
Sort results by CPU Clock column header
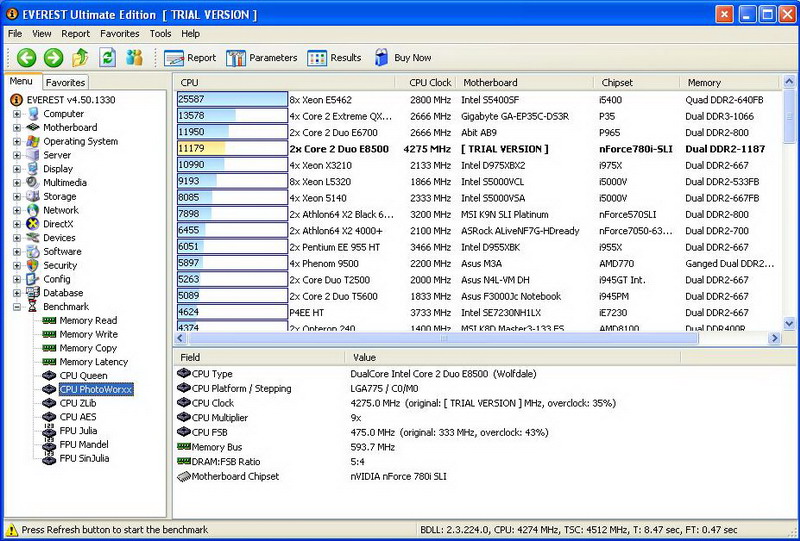click(x=430, y=83)
